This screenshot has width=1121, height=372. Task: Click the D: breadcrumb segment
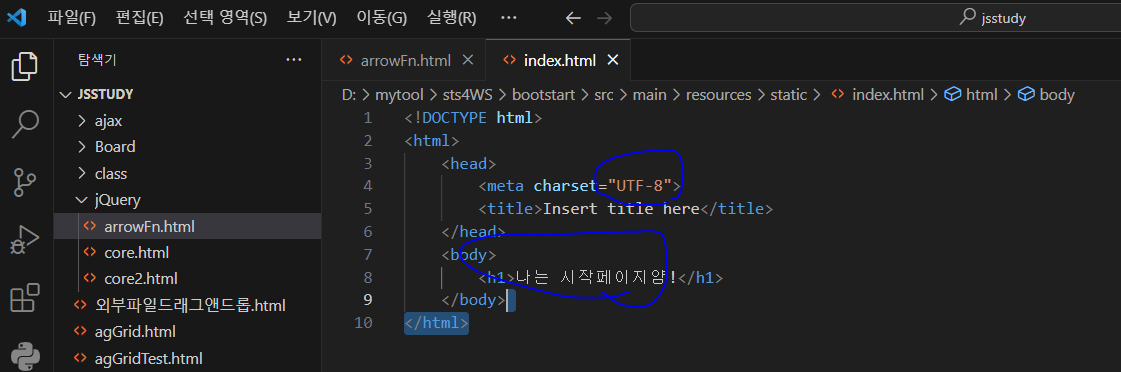[348, 94]
